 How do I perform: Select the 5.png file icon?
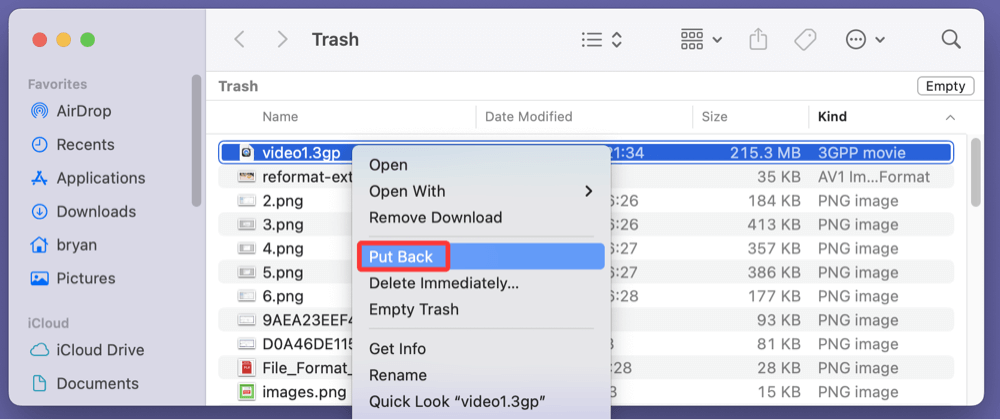pyautogui.click(x=247, y=272)
